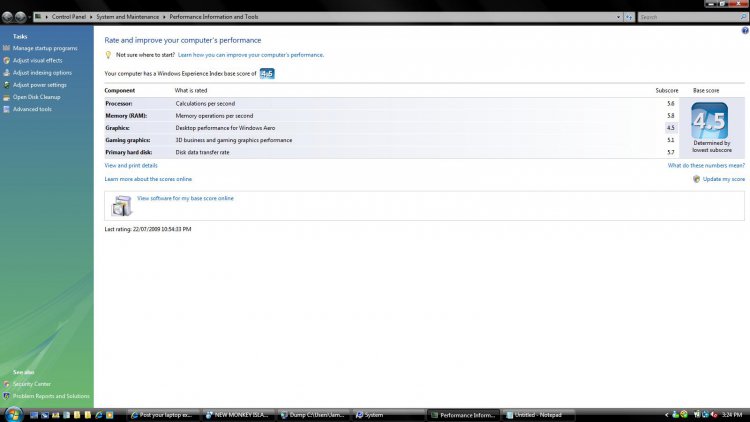
Task: Click Performance Inform... taskbar button
Action: point(463,415)
